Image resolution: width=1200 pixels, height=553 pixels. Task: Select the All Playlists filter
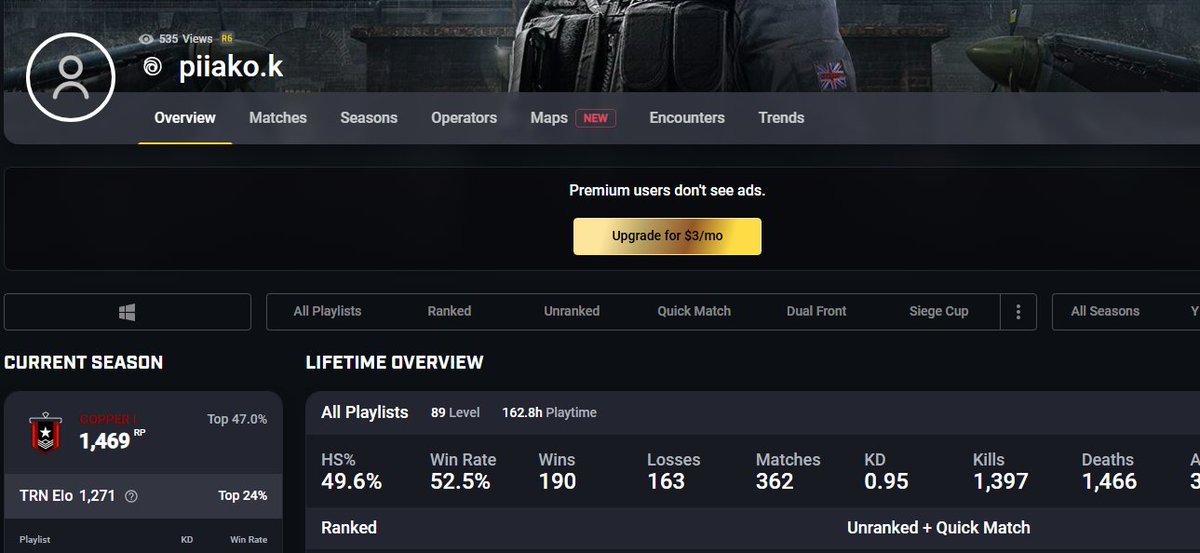tap(327, 311)
